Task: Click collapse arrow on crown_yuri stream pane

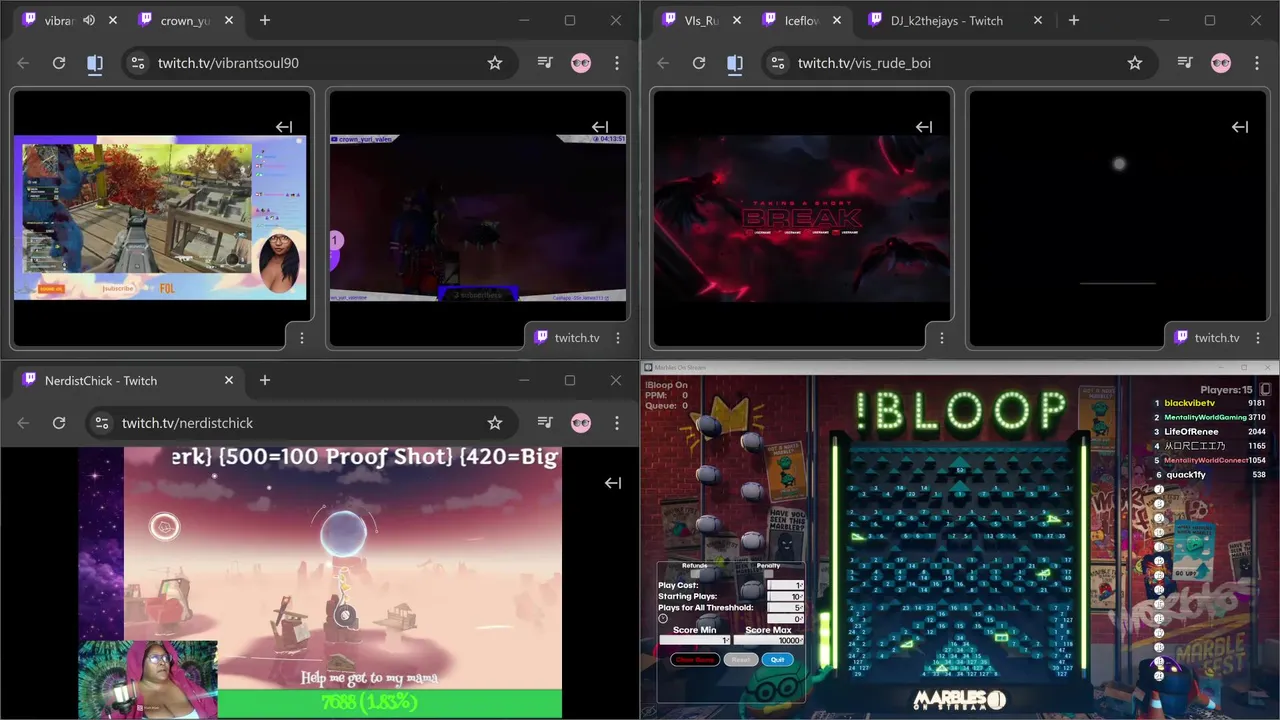Action: tap(600, 127)
